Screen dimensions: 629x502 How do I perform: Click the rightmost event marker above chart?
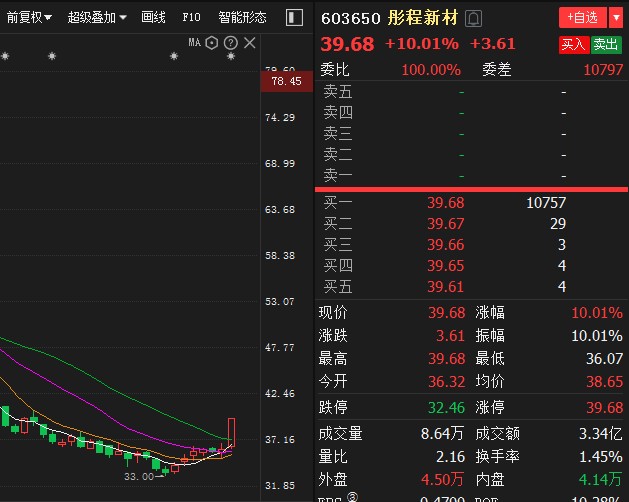tap(231, 56)
